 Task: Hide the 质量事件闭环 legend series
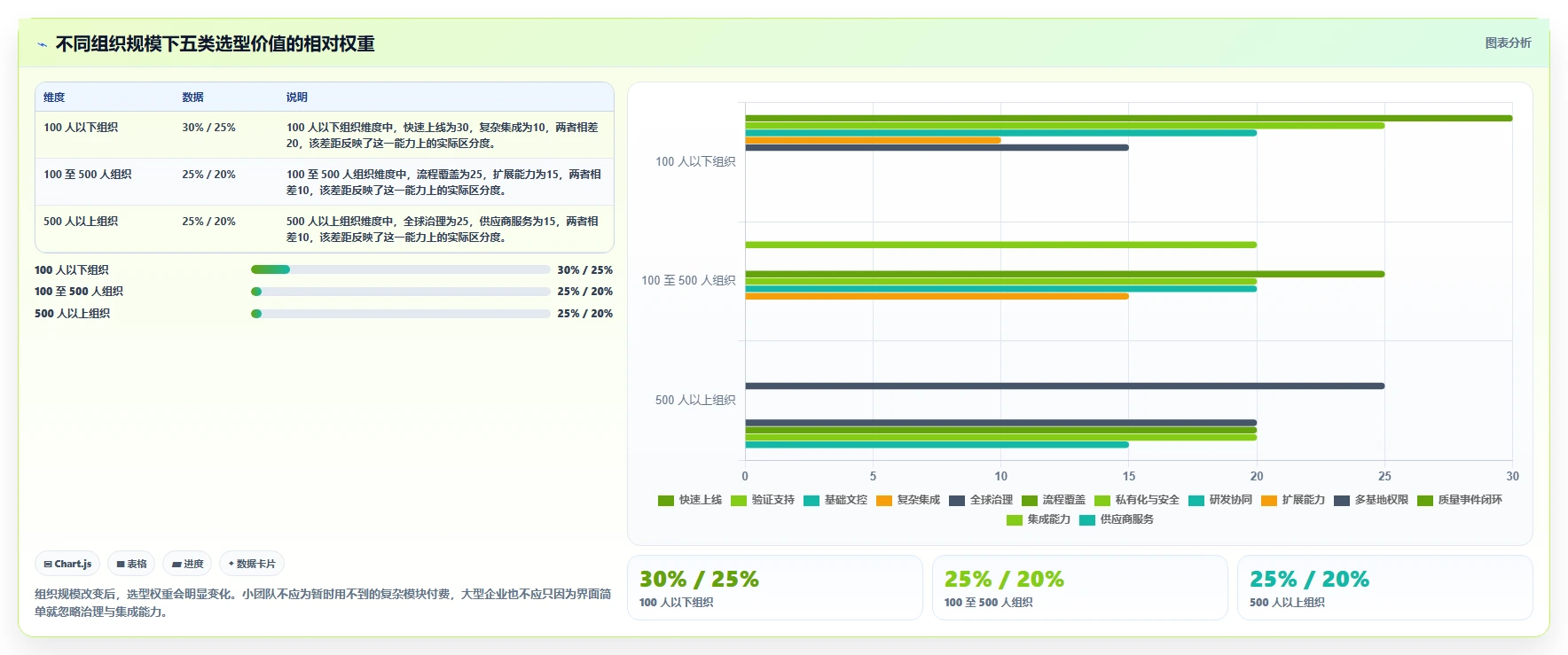(x=1460, y=500)
